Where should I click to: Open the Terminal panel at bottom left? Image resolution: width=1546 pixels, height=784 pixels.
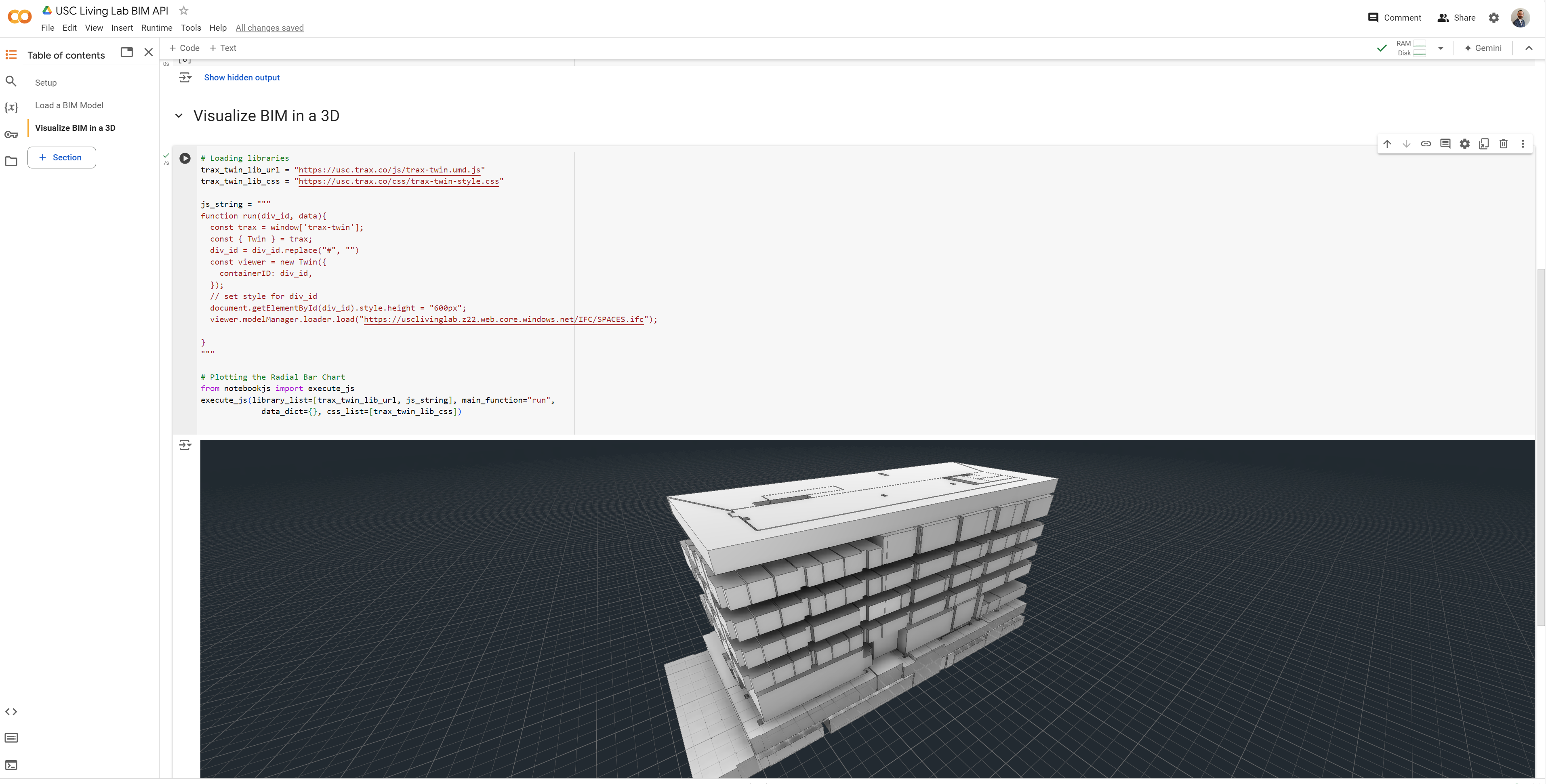pyautogui.click(x=11, y=765)
